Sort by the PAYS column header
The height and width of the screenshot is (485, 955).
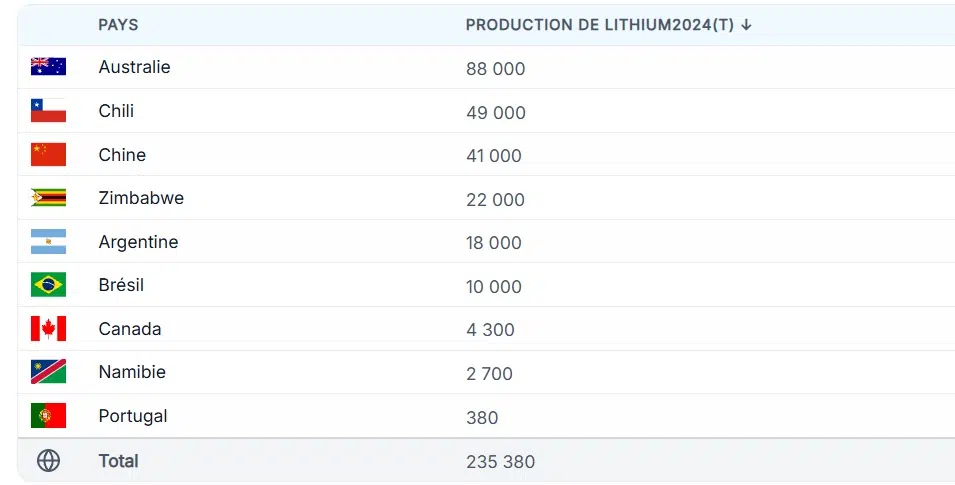point(118,25)
